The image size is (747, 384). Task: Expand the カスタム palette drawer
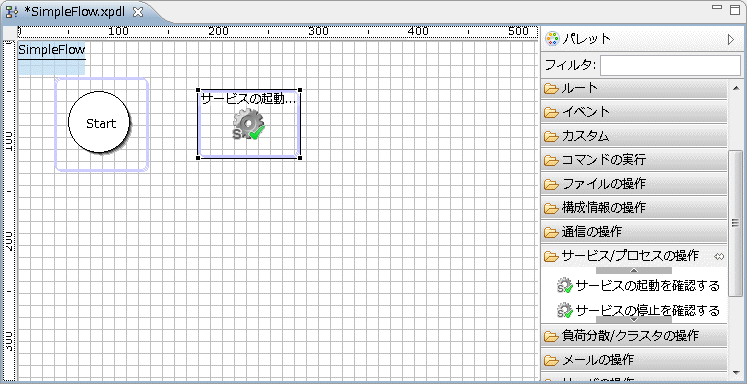pos(634,136)
